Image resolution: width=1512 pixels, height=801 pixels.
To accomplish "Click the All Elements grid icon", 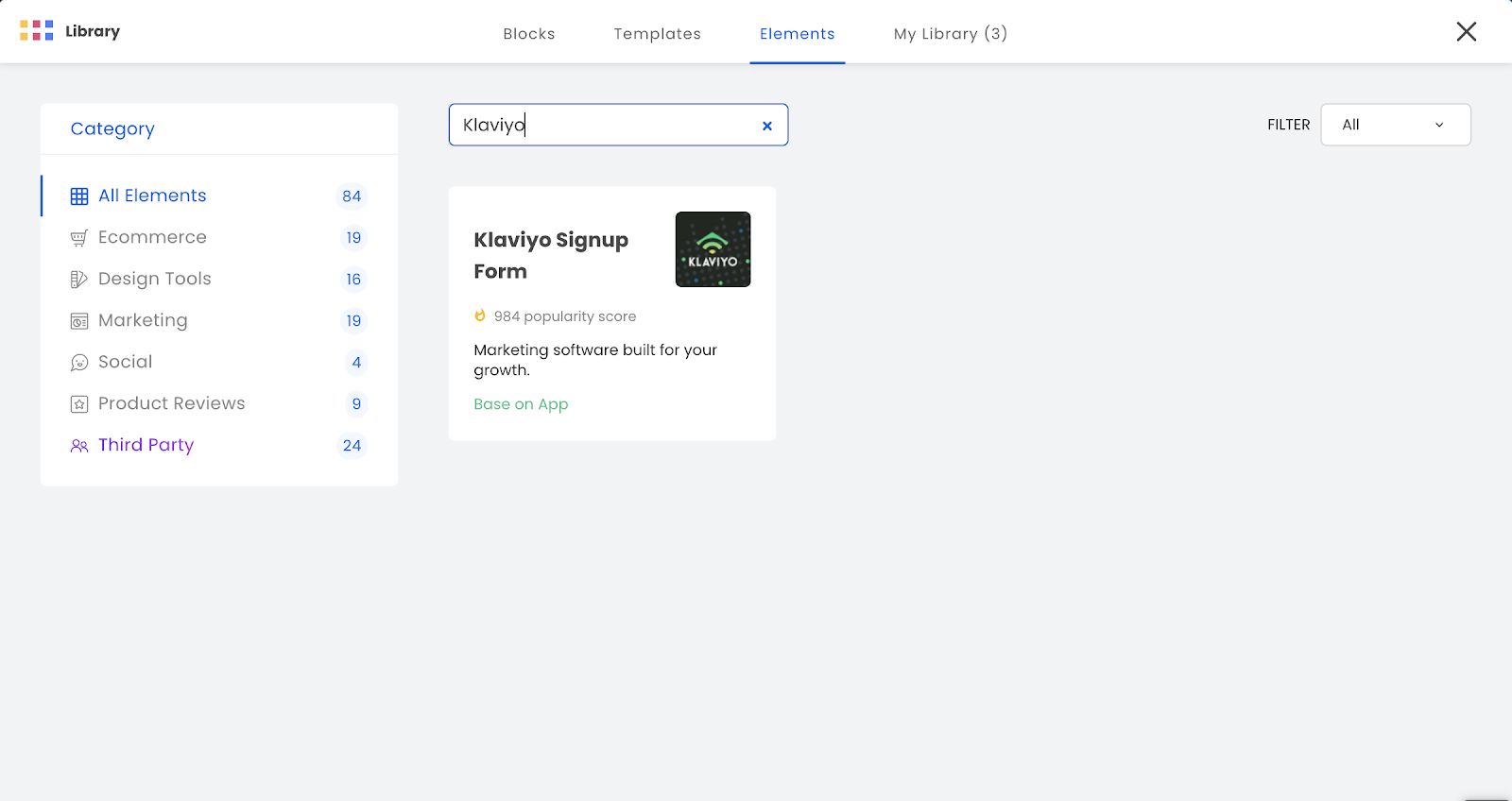I will click(79, 196).
